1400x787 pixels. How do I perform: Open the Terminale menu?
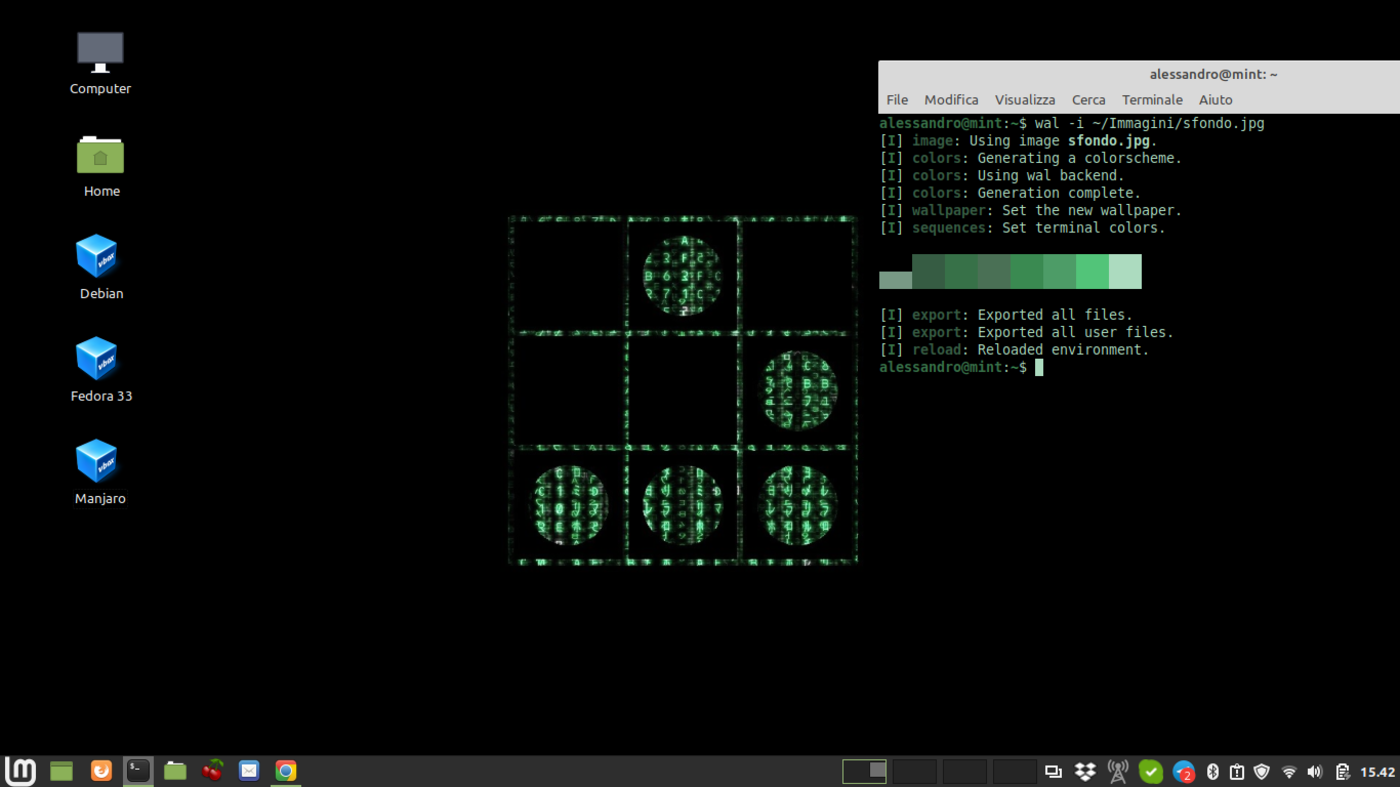pyautogui.click(x=1151, y=100)
